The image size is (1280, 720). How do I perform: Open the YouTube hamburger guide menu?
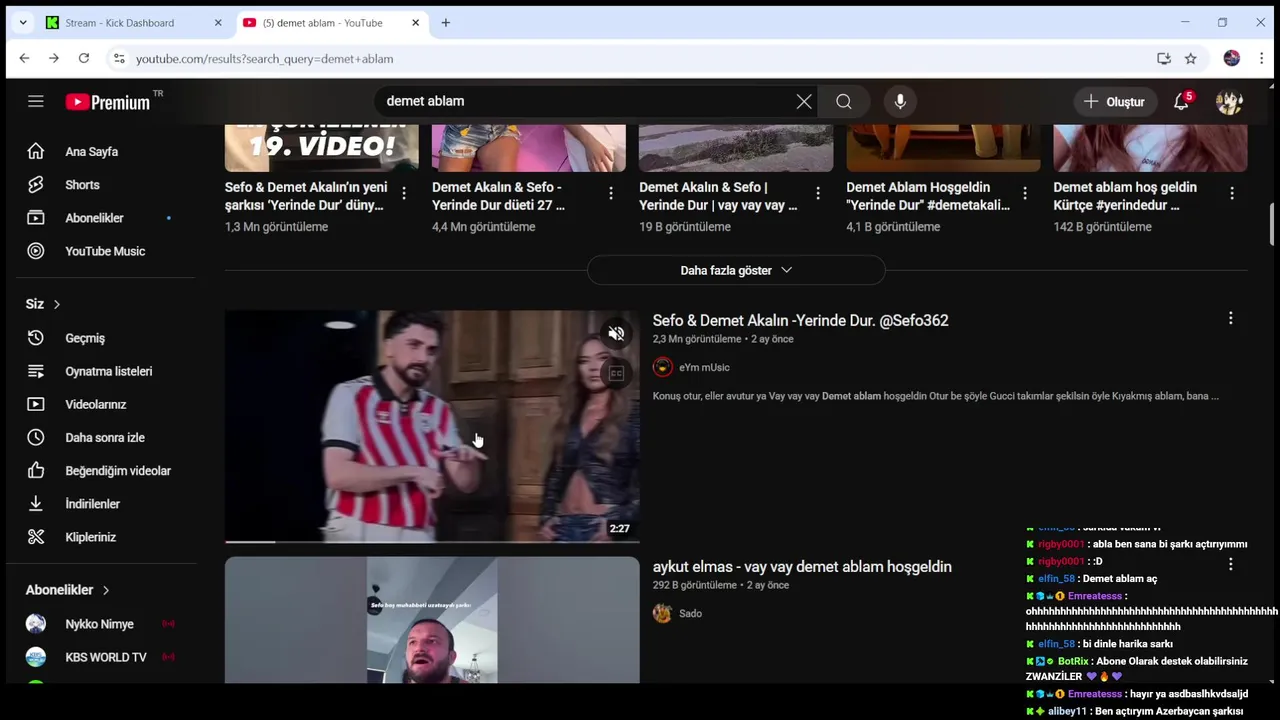36,101
